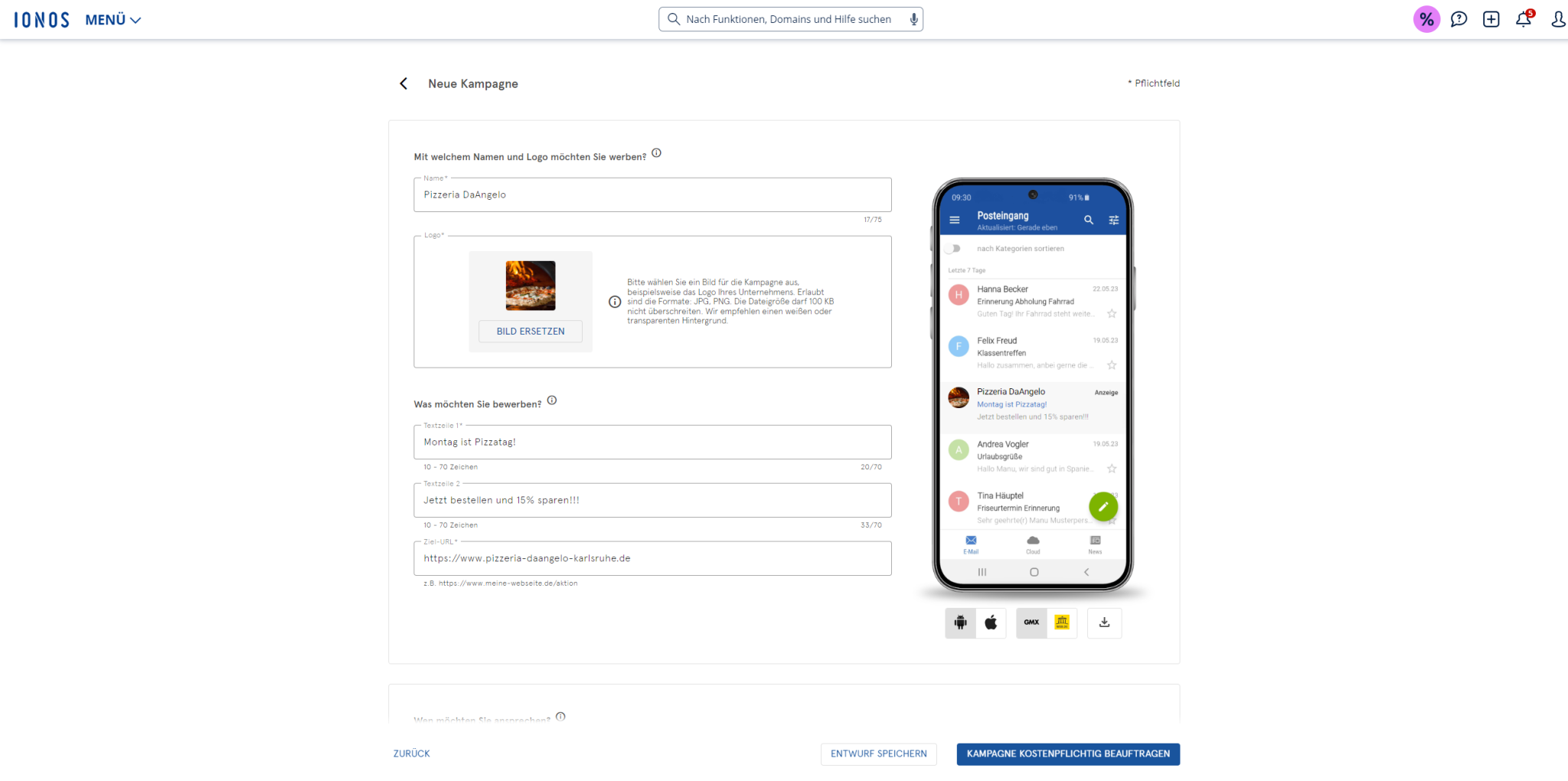Click the notifications bell with badge 5
The width and height of the screenshot is (1568, 781).
(x=1524, y=19)
